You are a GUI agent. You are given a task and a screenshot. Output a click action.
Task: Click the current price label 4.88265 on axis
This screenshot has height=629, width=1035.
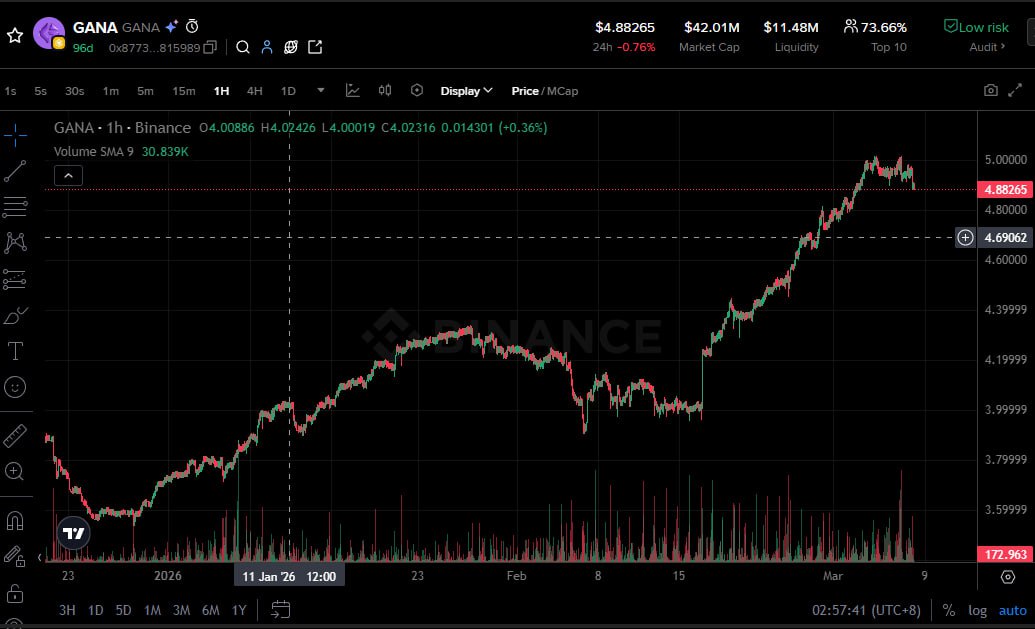[x=1005, y=189]
